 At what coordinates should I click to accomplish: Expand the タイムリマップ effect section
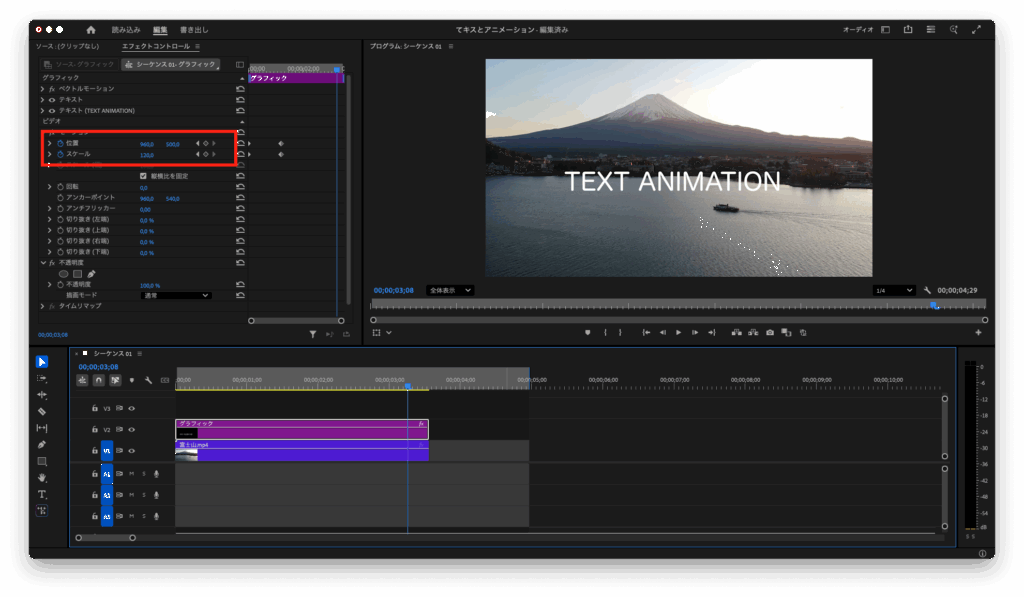42,306
